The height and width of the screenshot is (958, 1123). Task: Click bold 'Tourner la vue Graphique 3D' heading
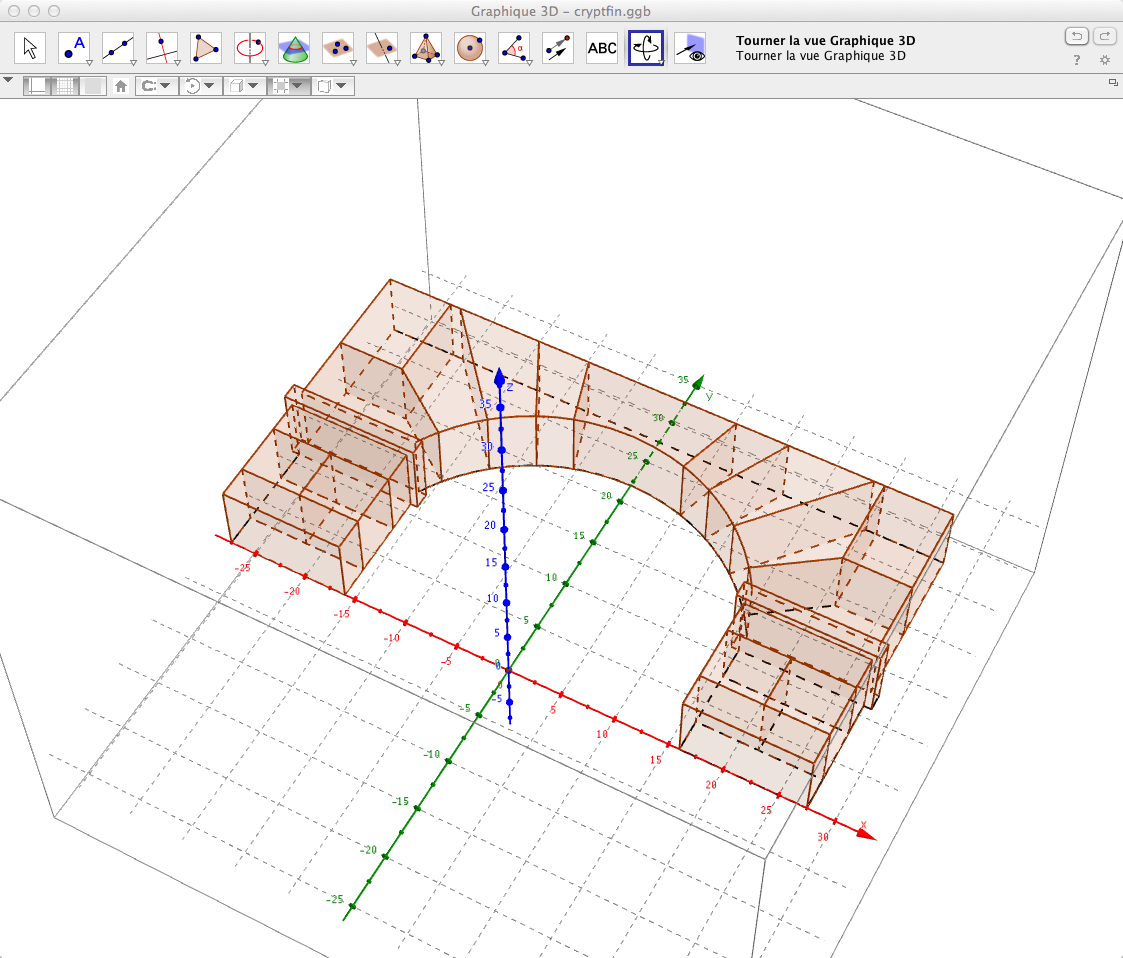[825, 41]
